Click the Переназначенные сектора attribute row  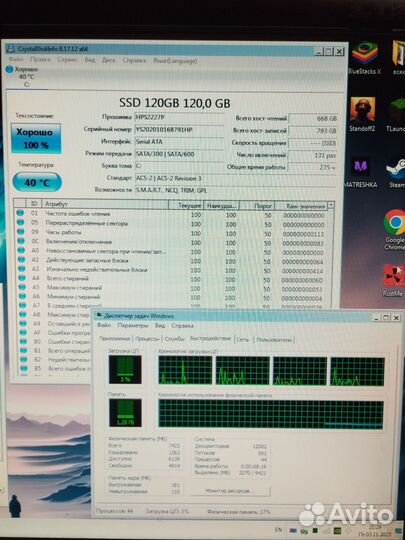pyautogui.click(x=173, y=224)
